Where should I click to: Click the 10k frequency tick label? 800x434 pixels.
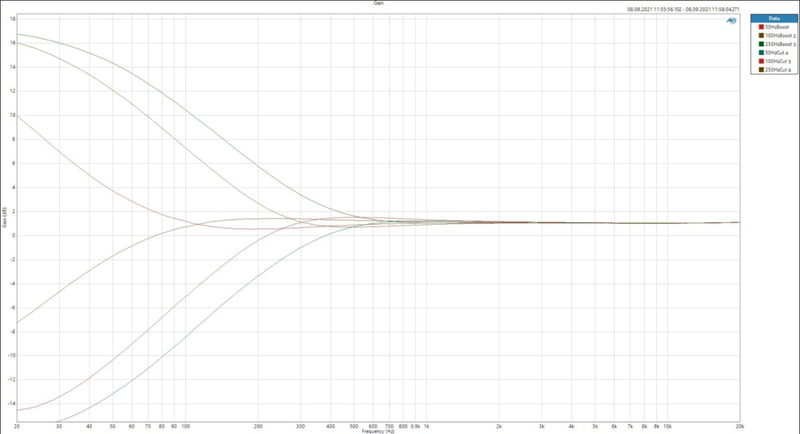coord(667,426)
